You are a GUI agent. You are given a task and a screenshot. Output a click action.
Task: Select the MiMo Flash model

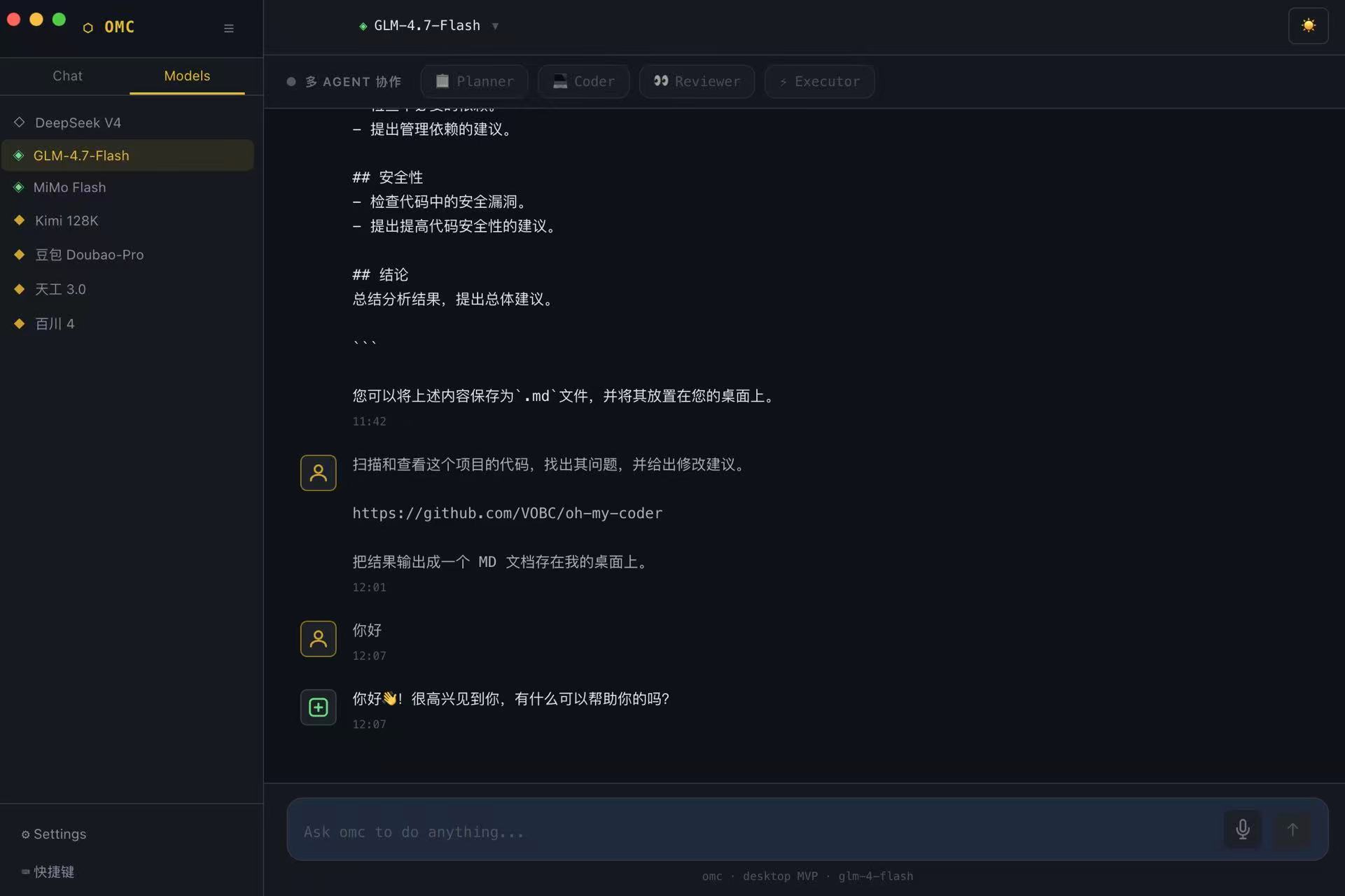tap(127, 188)
